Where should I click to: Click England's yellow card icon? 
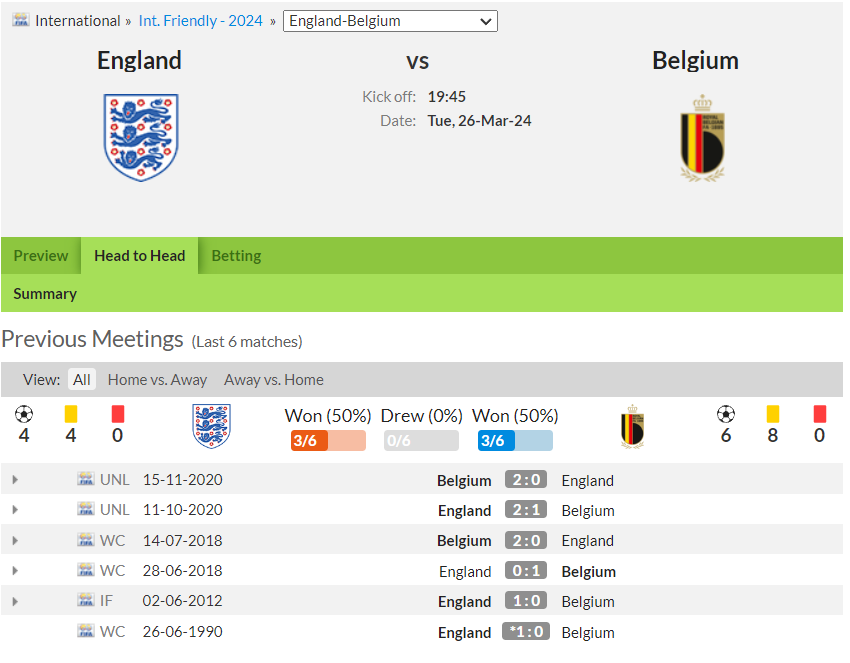click(71, 414)
